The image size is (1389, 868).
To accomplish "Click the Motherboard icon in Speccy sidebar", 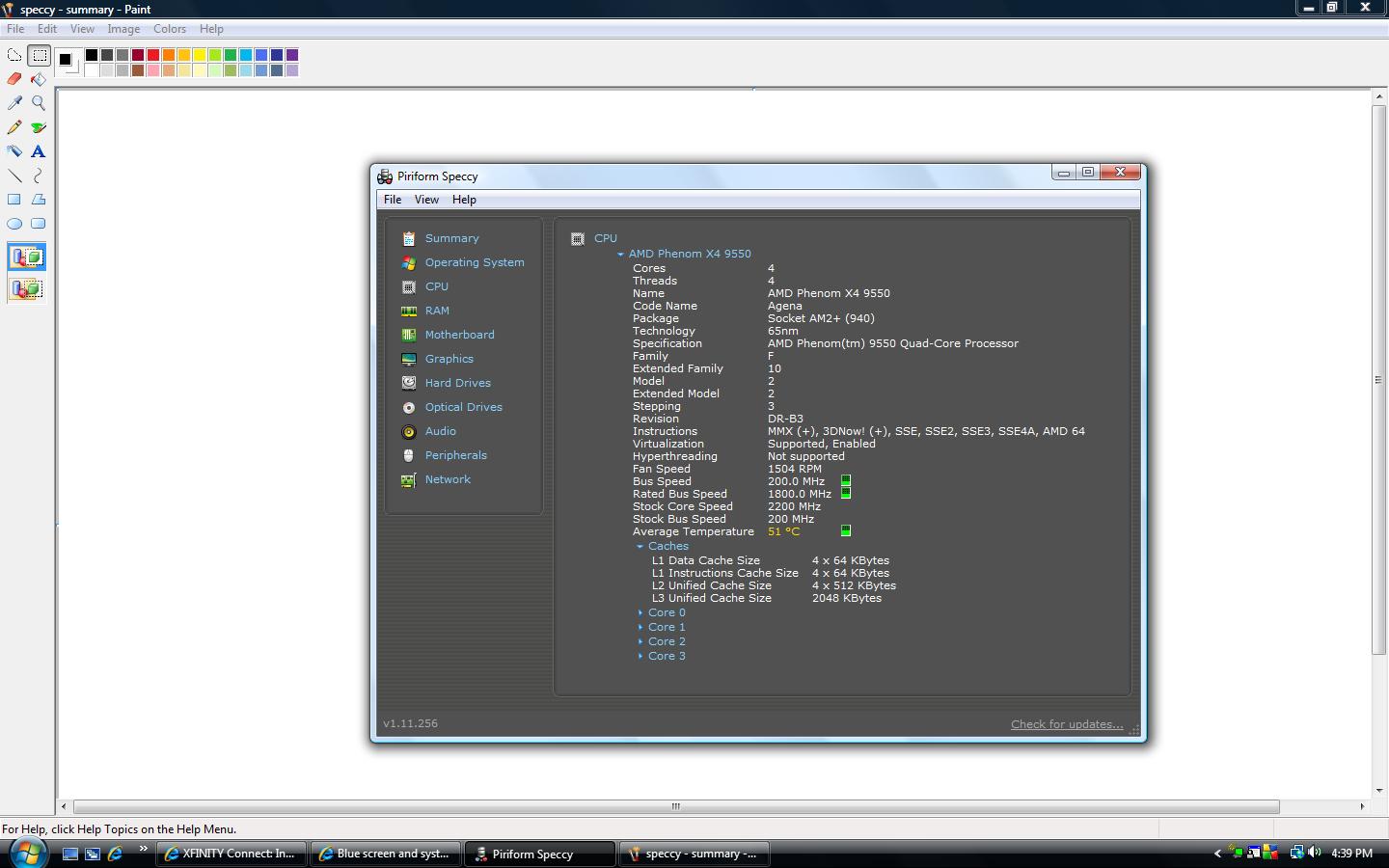I will pyautogui.click(x=409, y=335).
